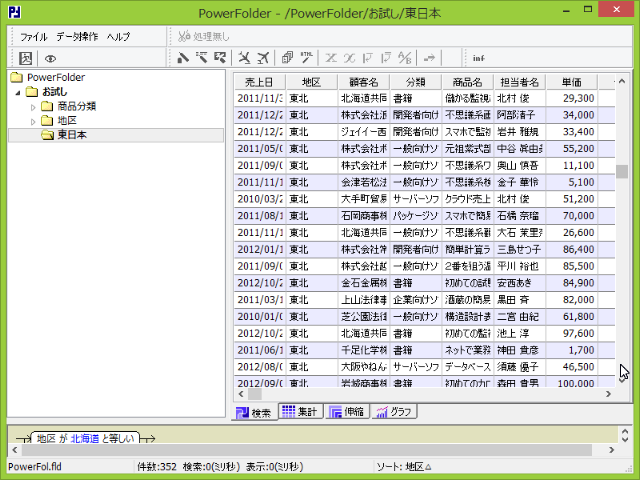The image size is (640, 480).
Task: Switch to the 伸縮 tab
Action: coord(347,411)
